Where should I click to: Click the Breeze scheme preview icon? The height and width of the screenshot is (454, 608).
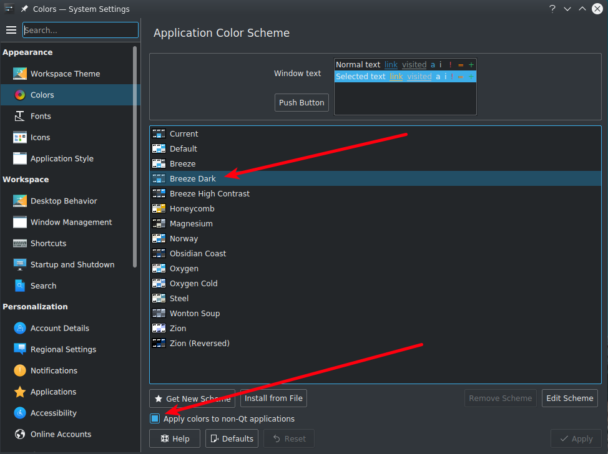[x=159, y=164]
